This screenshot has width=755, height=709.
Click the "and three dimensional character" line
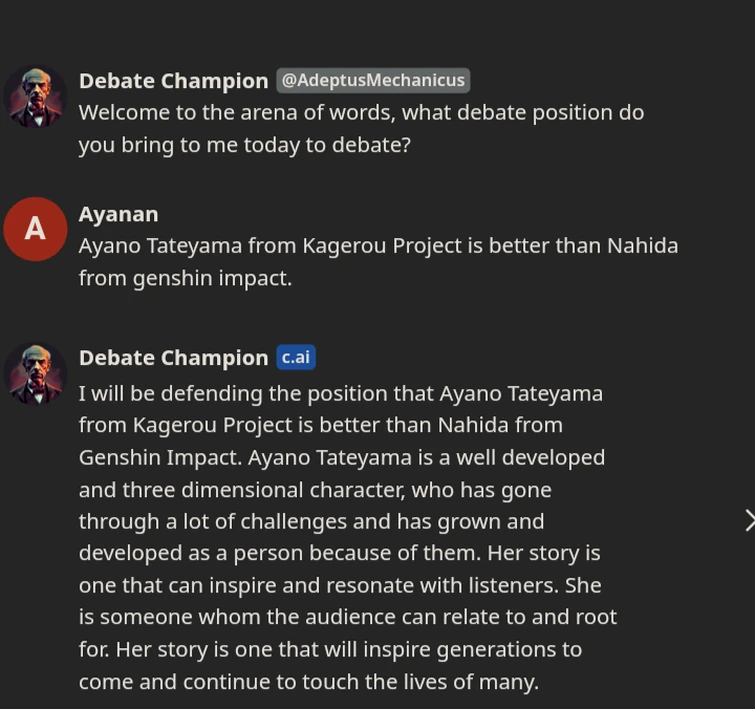tap(315, 489)
